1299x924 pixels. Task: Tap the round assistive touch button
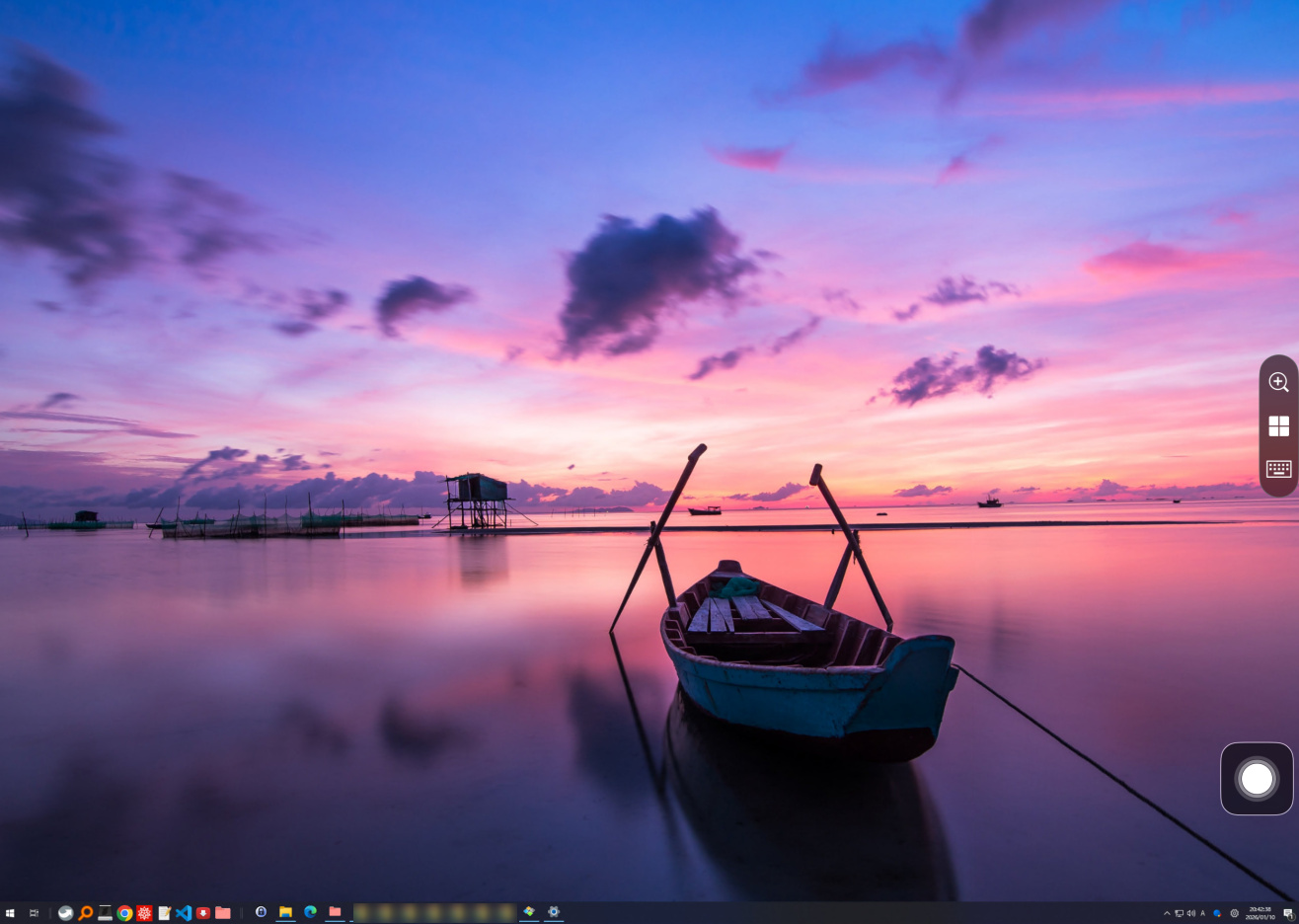(1257, 779)
